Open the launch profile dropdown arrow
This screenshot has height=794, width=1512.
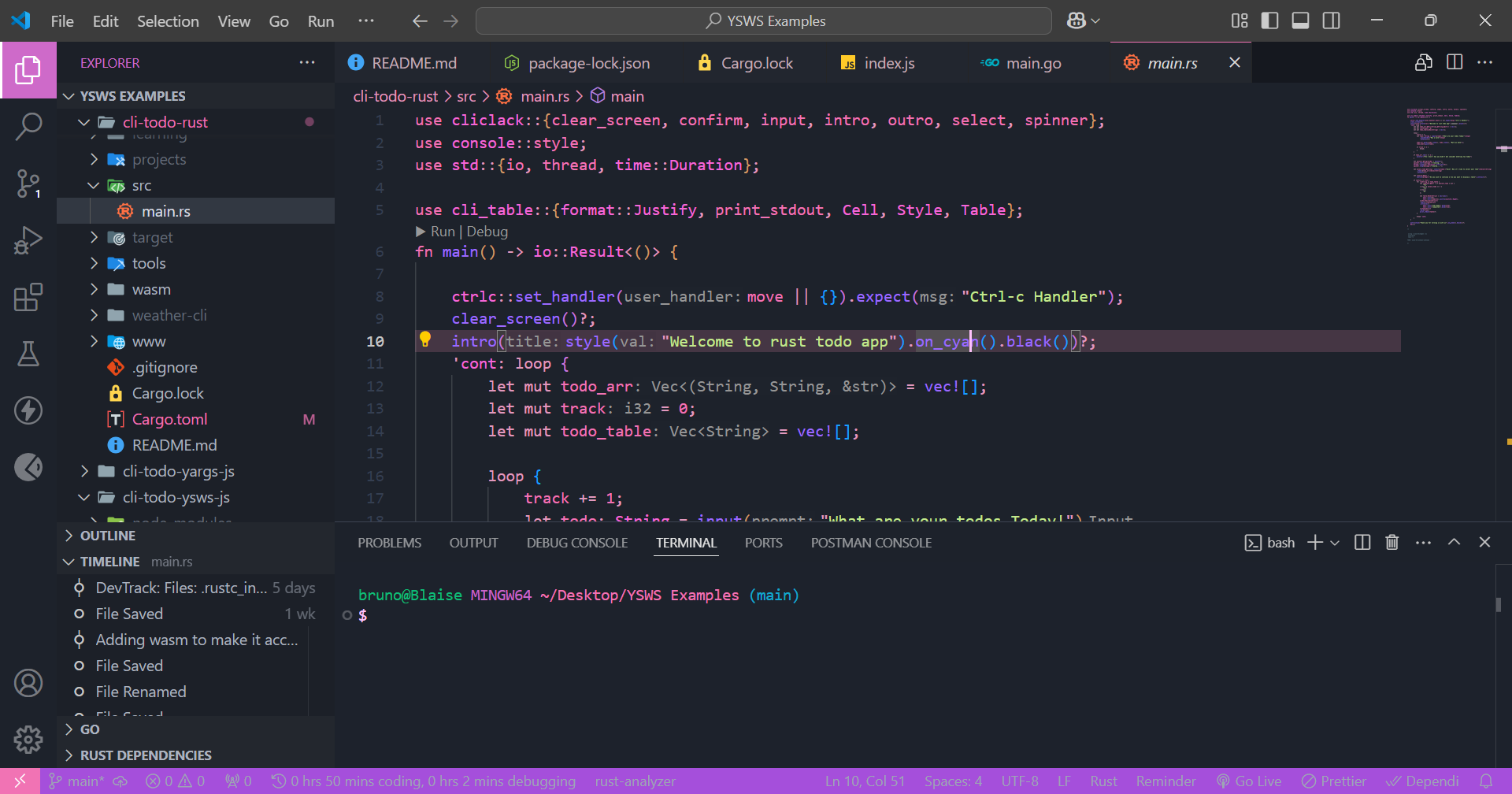click(1334, 542)
